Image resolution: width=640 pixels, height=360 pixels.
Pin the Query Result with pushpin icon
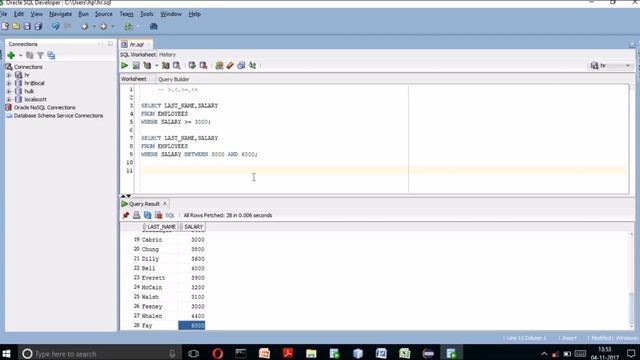tap(125, 216)
